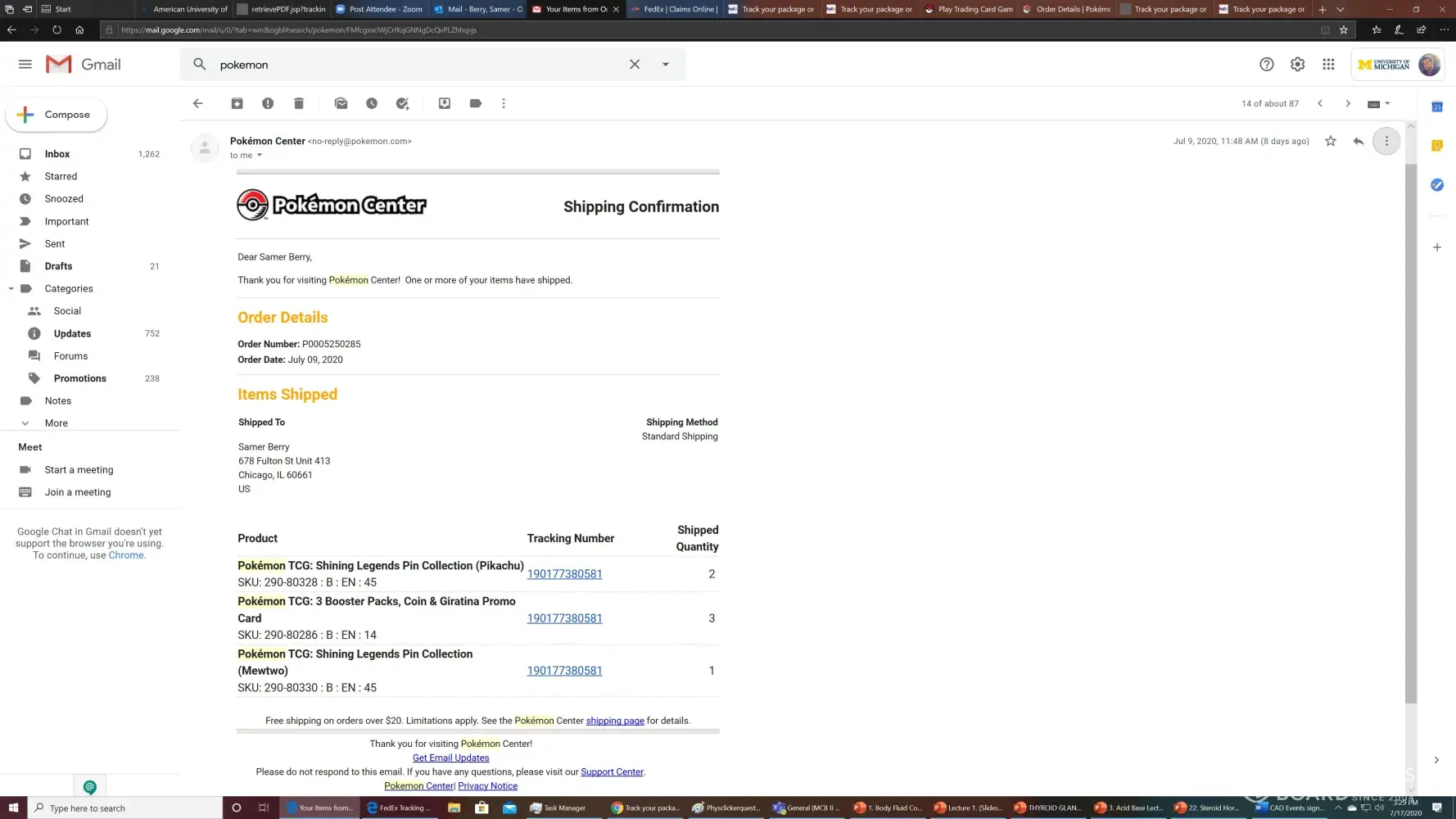Report this email as spam
Screen dimensions: 1456x819
268,103
